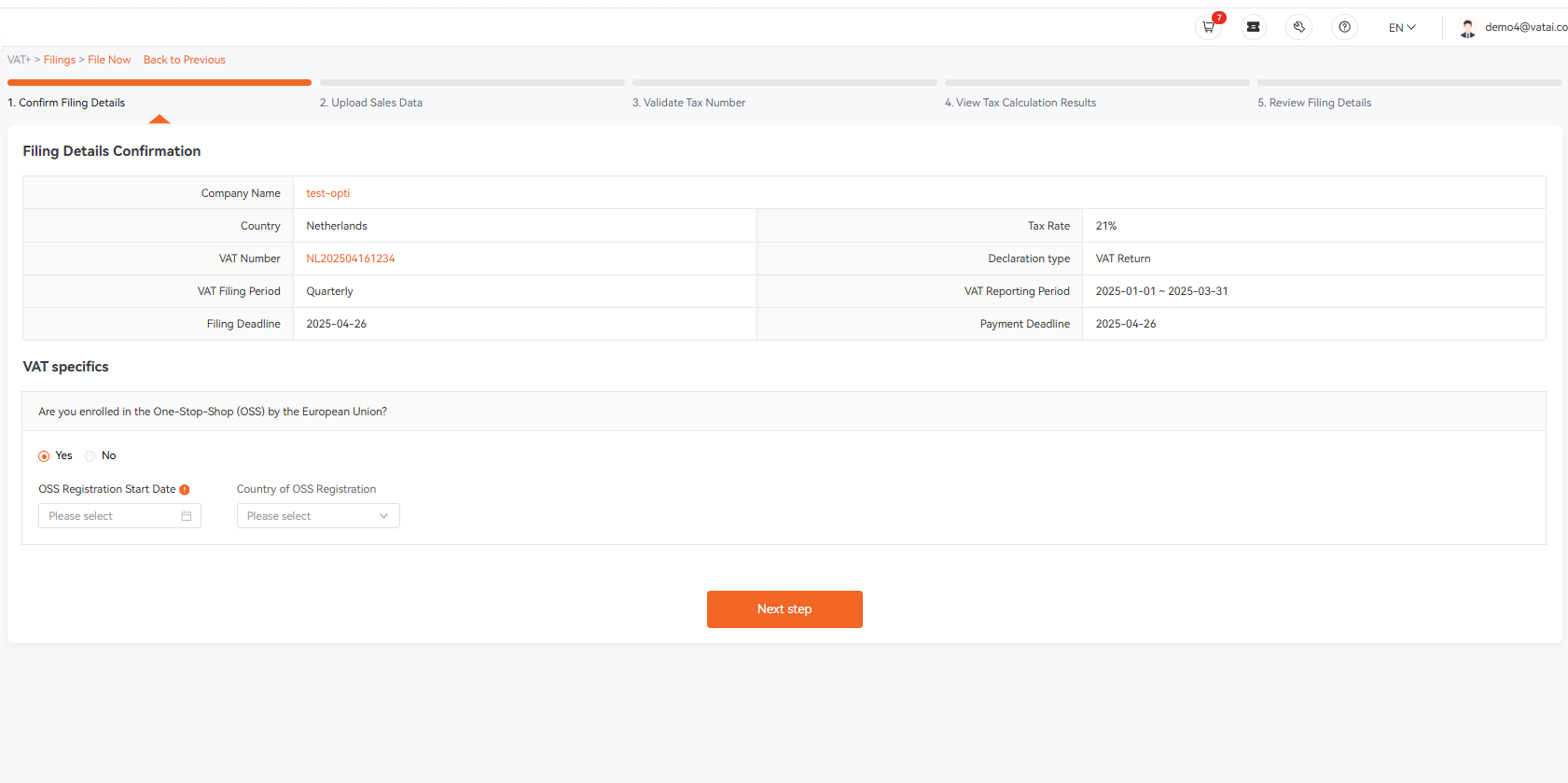Open the Filings breadcrumb link
Image resolution: width=1568 pixels, height=783 pixels.
click(x=60, y=60)
